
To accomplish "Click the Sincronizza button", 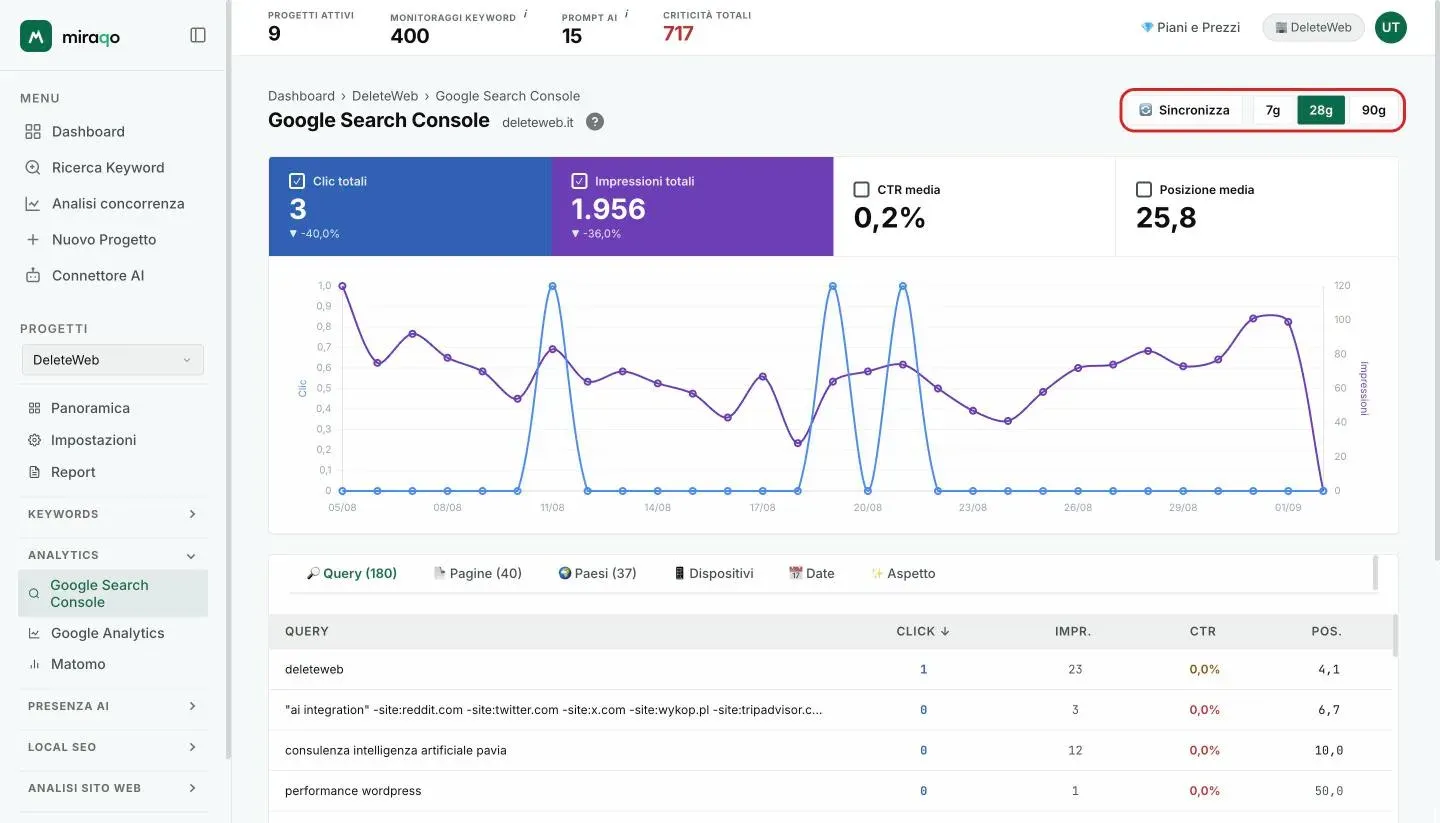I will 1185,110.
